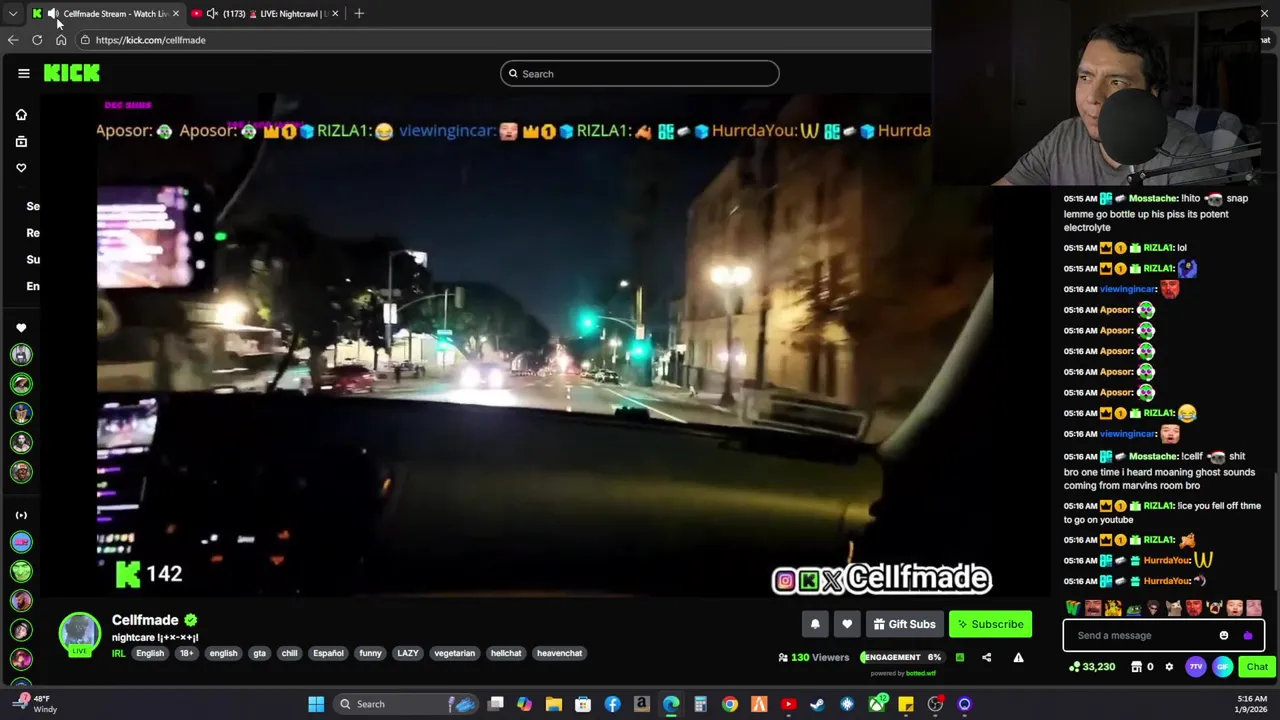The height and width of the screenshot is (720, 1280).
Task: Send message with green Chat button
Action: click(x=1257, y=667)
